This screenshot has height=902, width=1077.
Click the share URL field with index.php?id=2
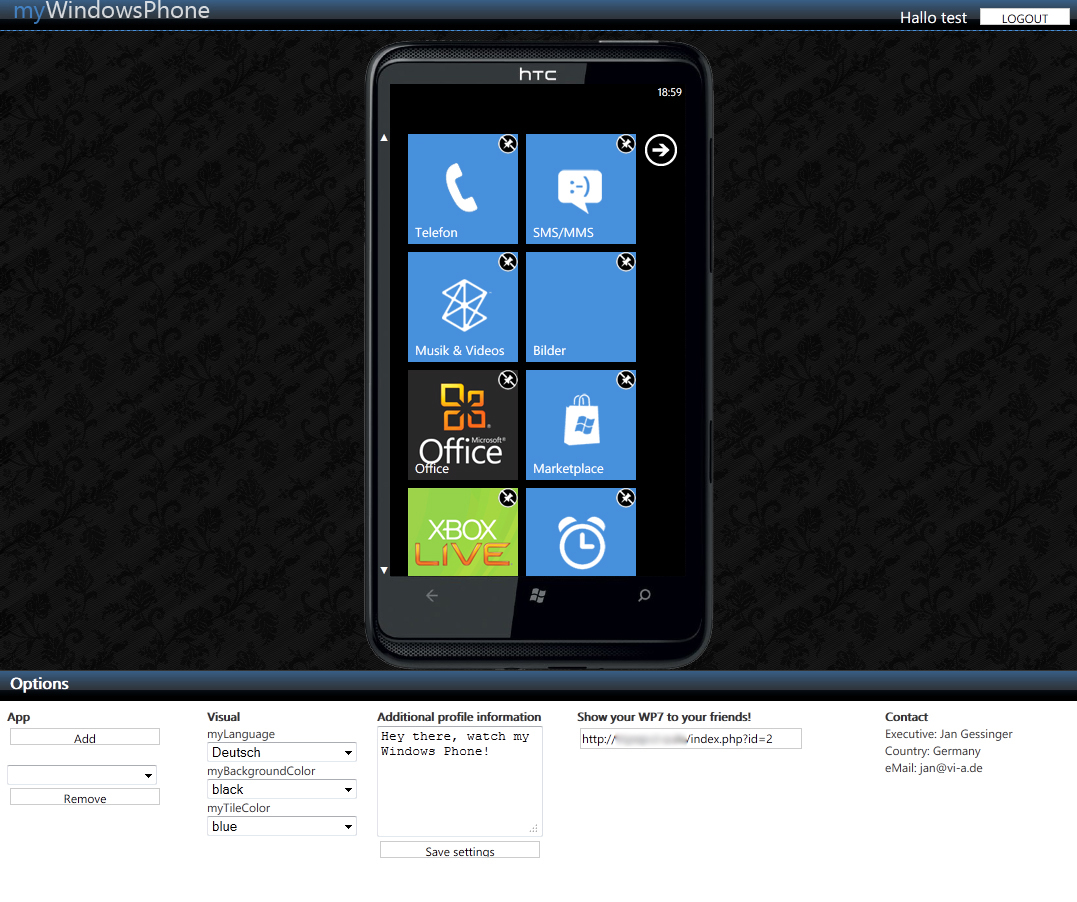click(690, 738)
